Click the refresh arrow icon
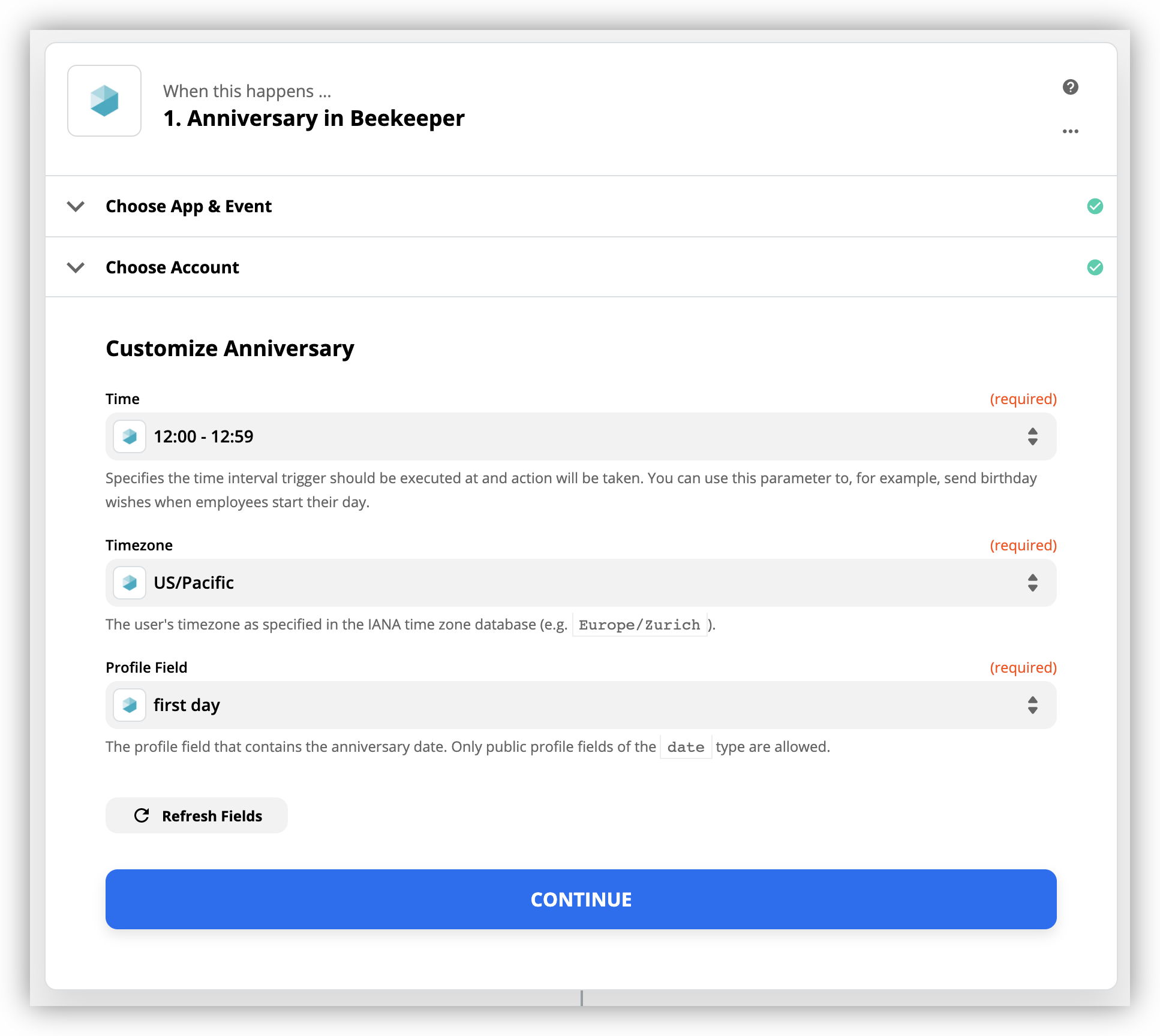 tap(142, 815)
